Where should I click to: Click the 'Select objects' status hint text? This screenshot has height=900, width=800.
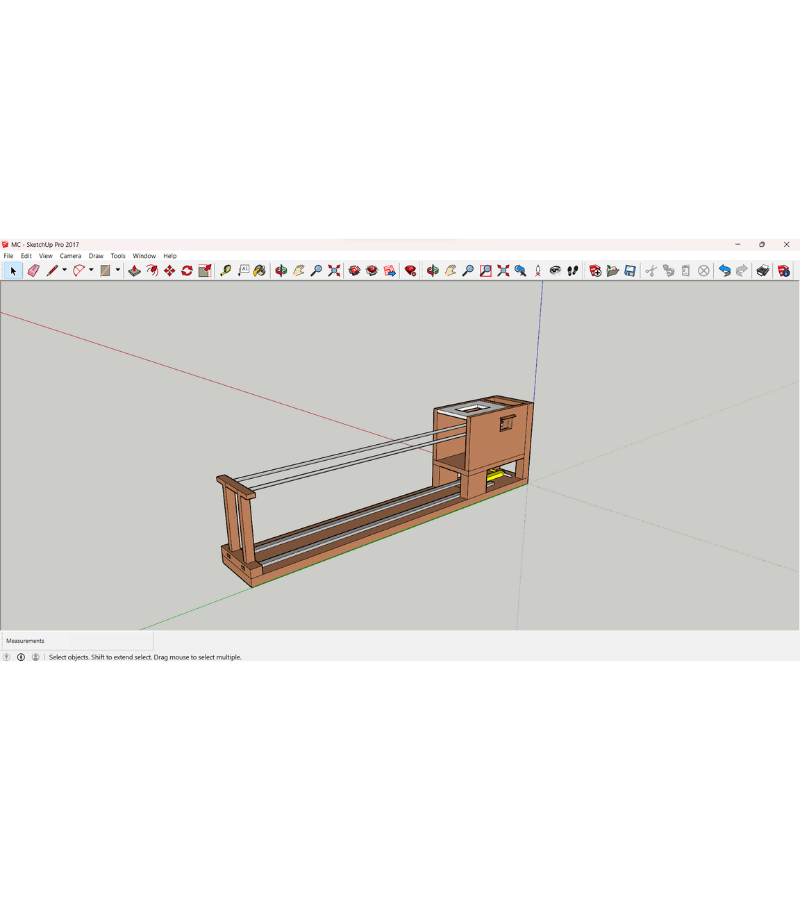tap(145, 657)
